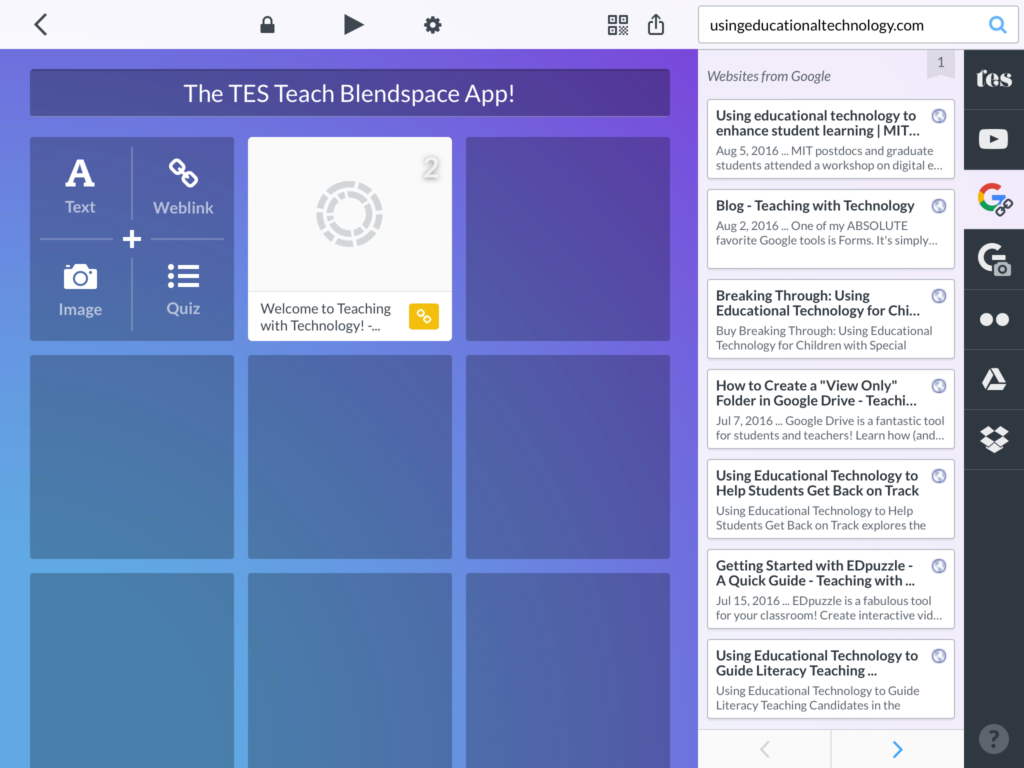Viewport: 1024px width, 768px height.
Task: Tap the lock privacy icon
Action: [x=267, y=25]
